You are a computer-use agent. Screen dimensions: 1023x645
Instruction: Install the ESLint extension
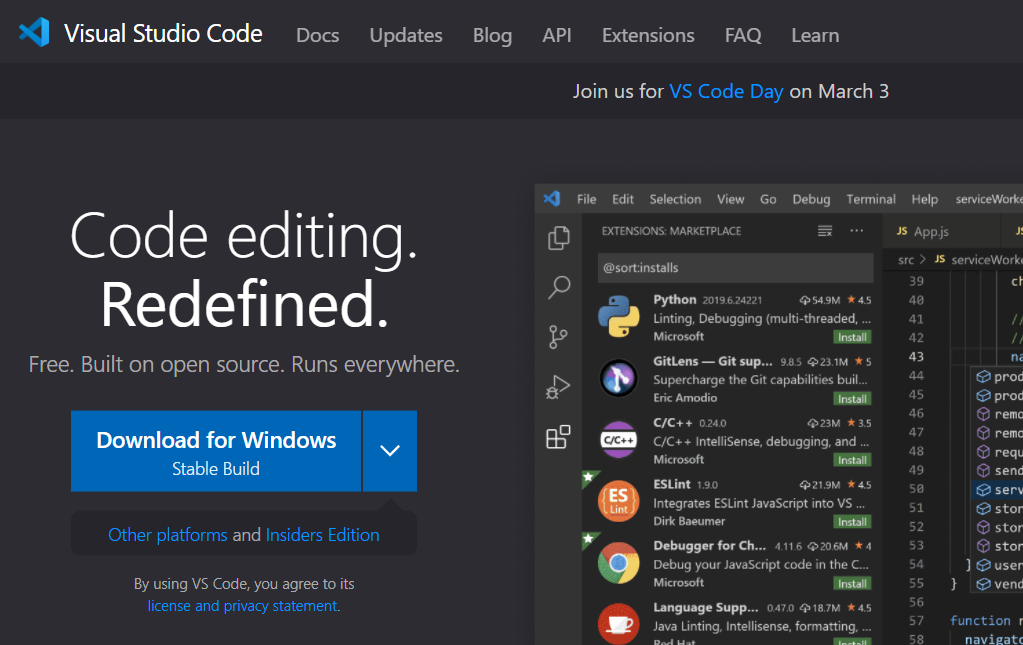point(852,522)
